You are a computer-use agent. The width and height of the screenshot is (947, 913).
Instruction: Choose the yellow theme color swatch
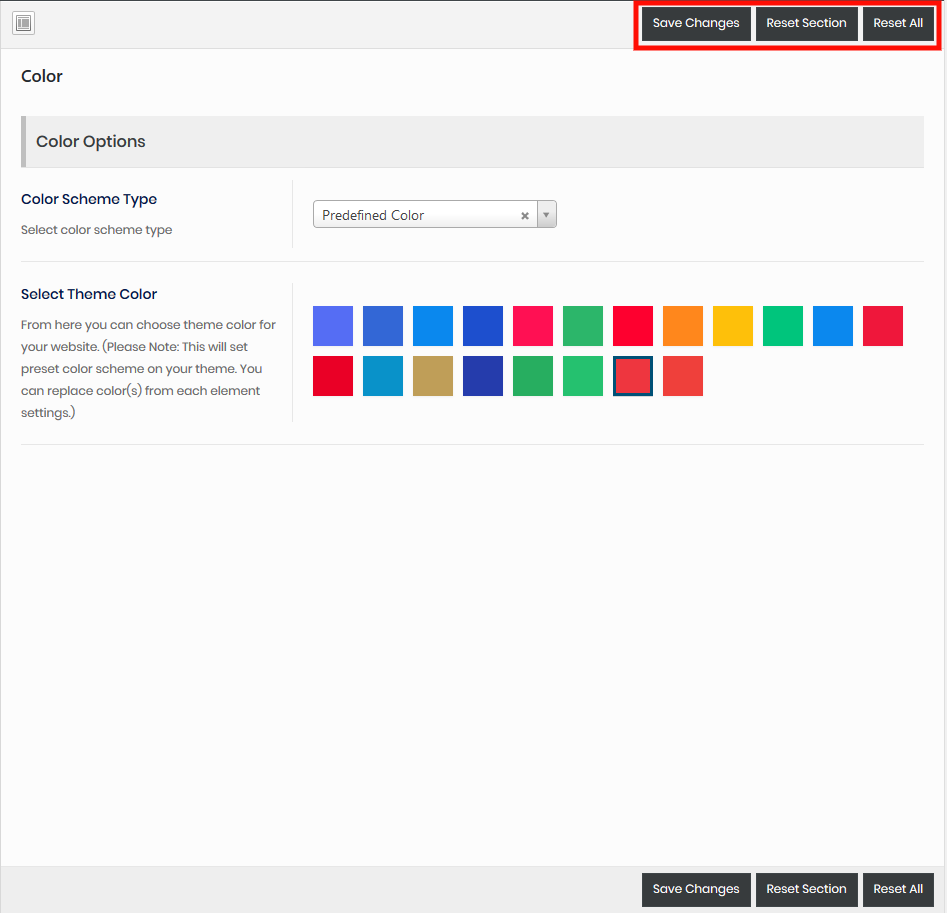[733, 326]
